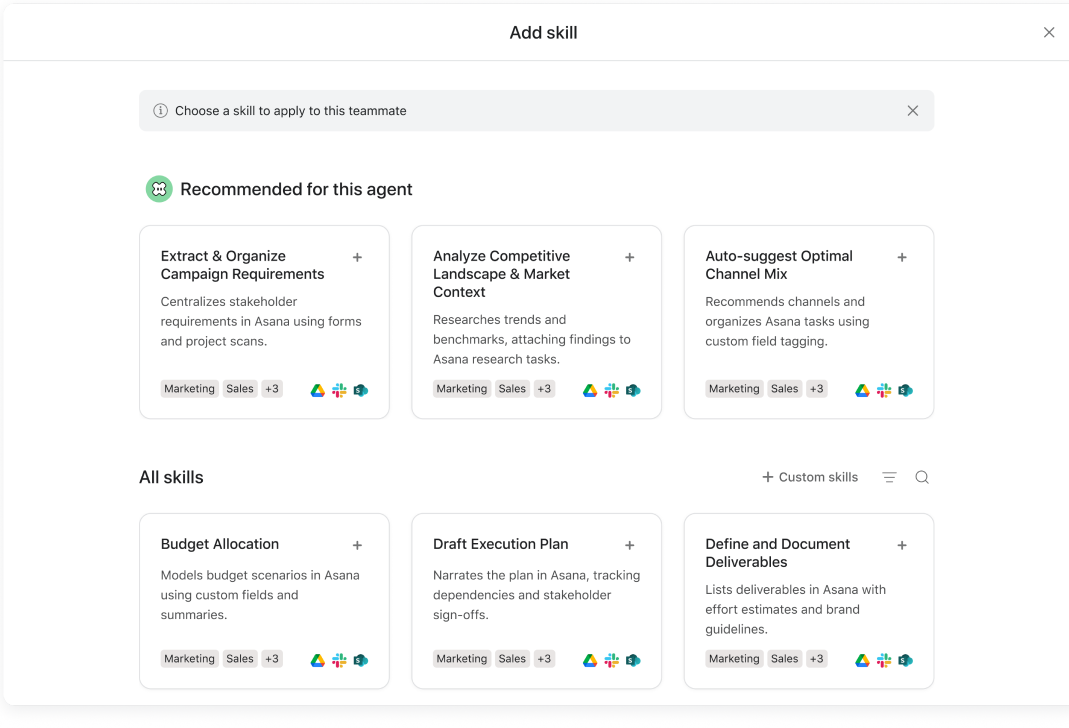
Task: Expand +3 tags on Budget Allocation card
Action: point(272,658)
